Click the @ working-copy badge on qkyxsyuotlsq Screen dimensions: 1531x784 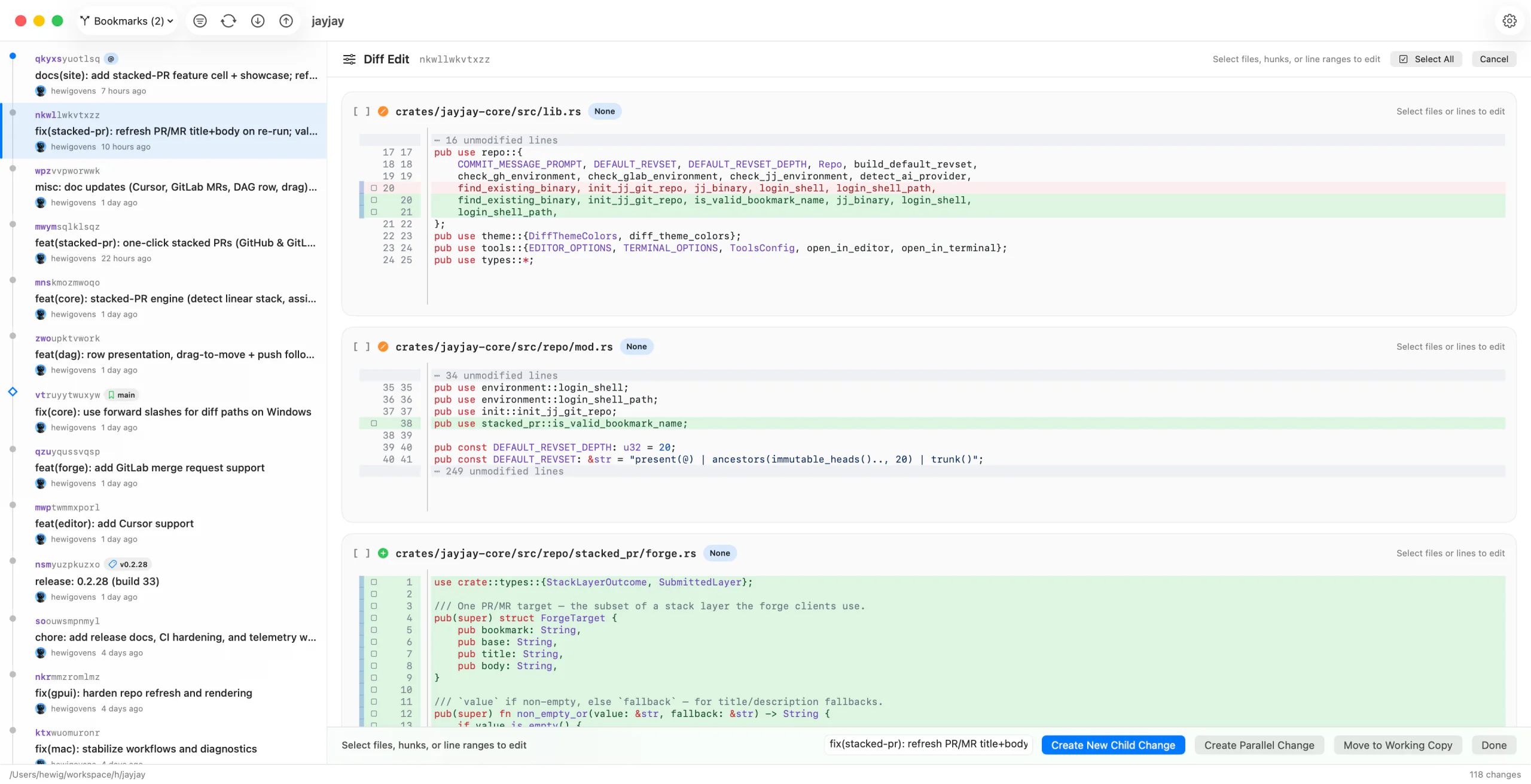111,59
